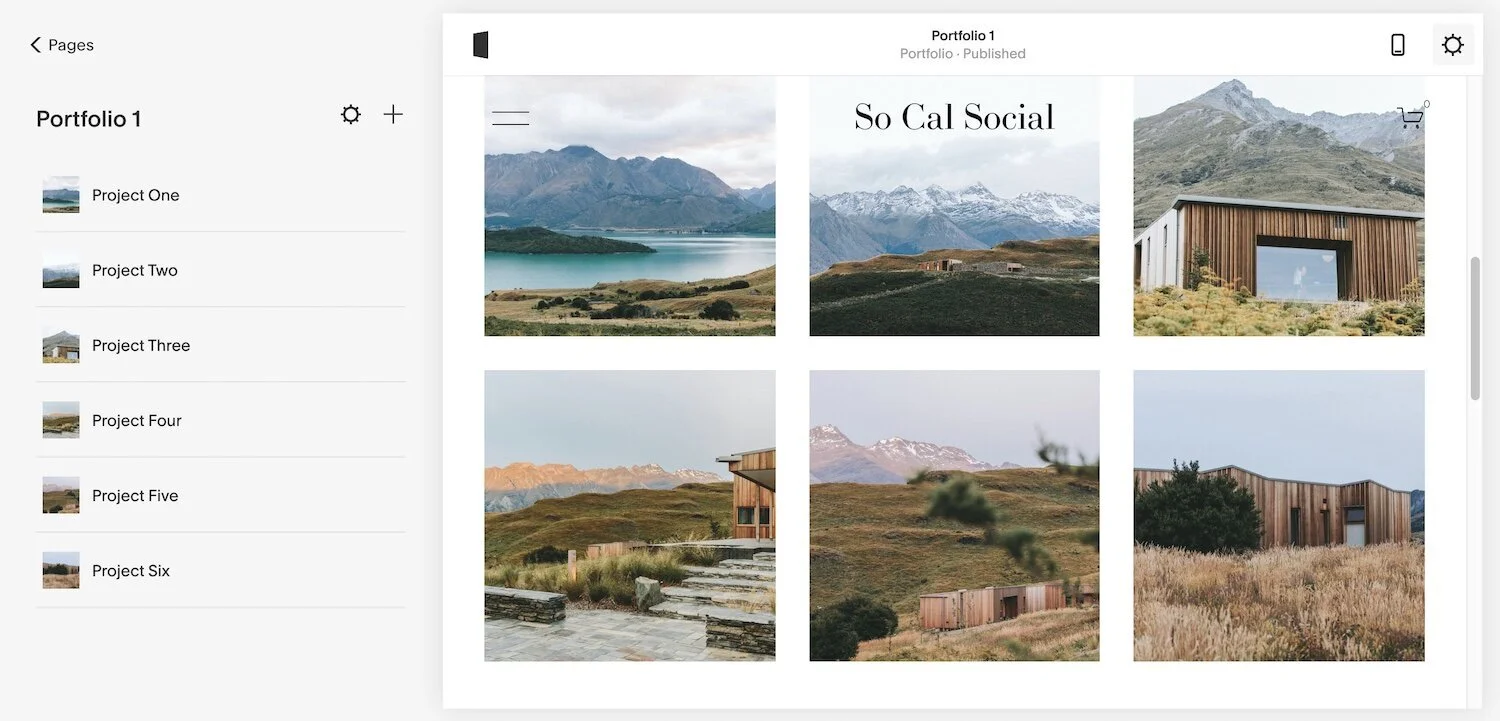Open the hamburger menu on site preview
1500x721 pixels.
[510, 118]
